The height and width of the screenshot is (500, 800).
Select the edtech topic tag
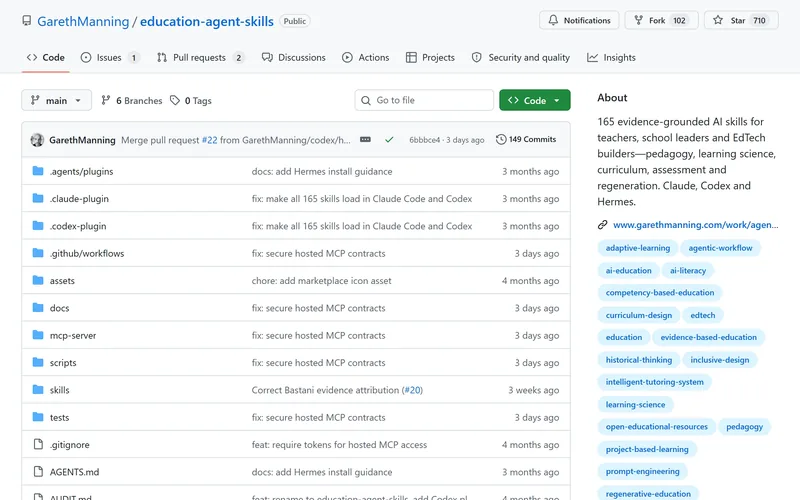tap(703, 315)
